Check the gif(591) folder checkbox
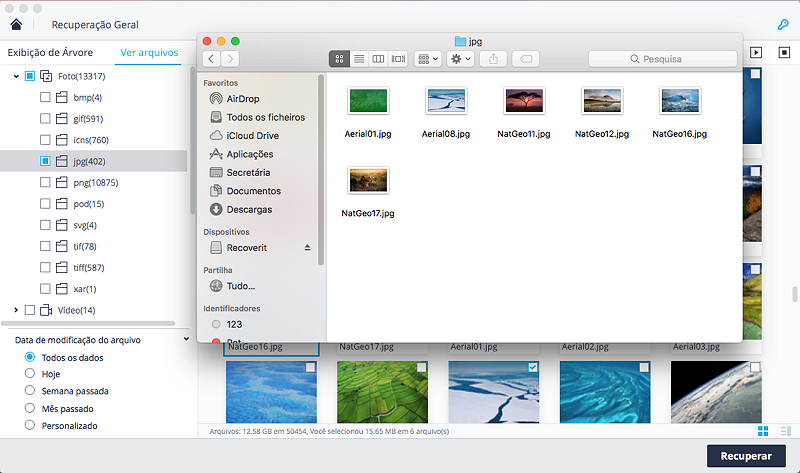This screenshot has width=800, height=473. [45, 118]
